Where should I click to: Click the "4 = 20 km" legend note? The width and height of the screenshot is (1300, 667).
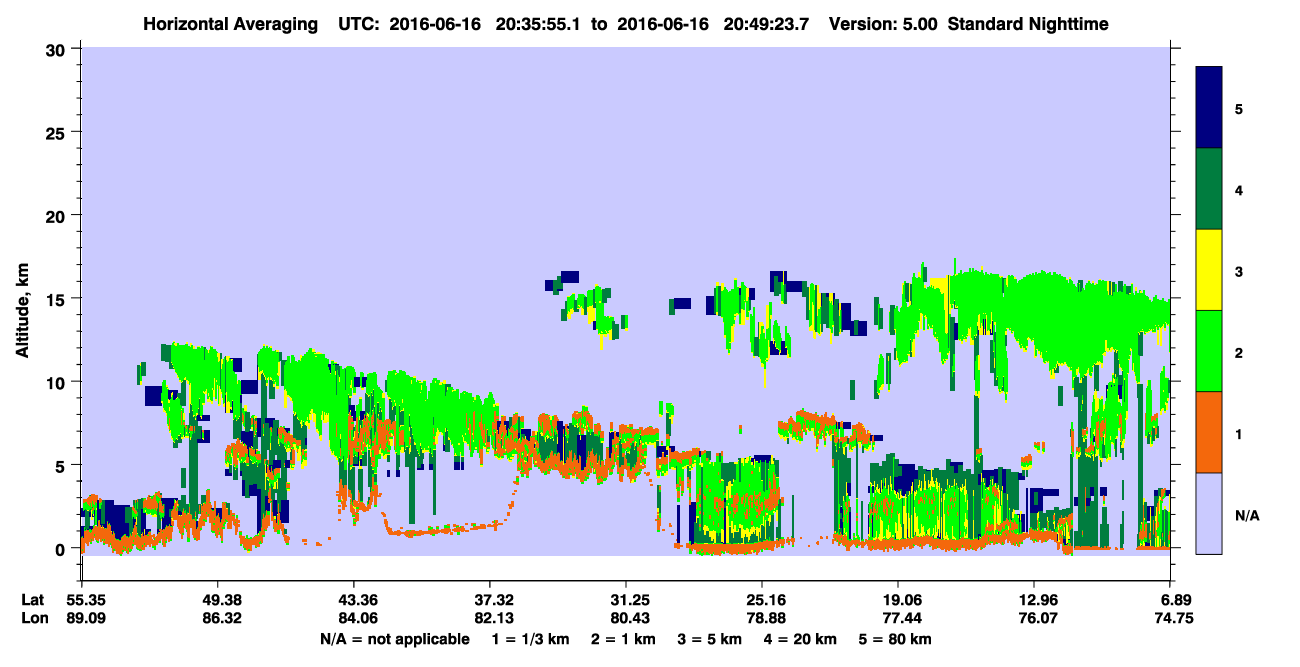click(x=800, y=638)
